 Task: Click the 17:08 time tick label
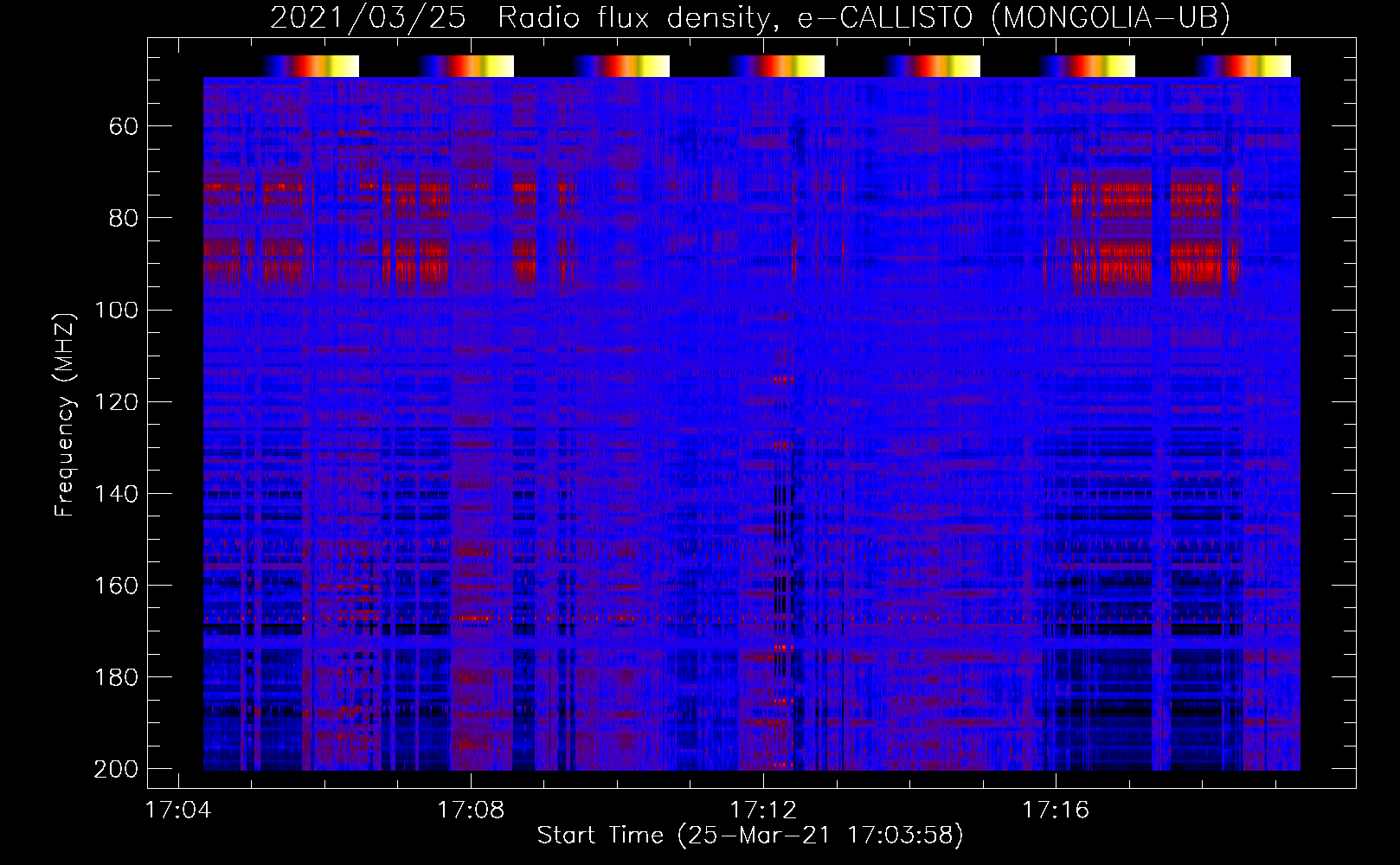tap(470, 811)
